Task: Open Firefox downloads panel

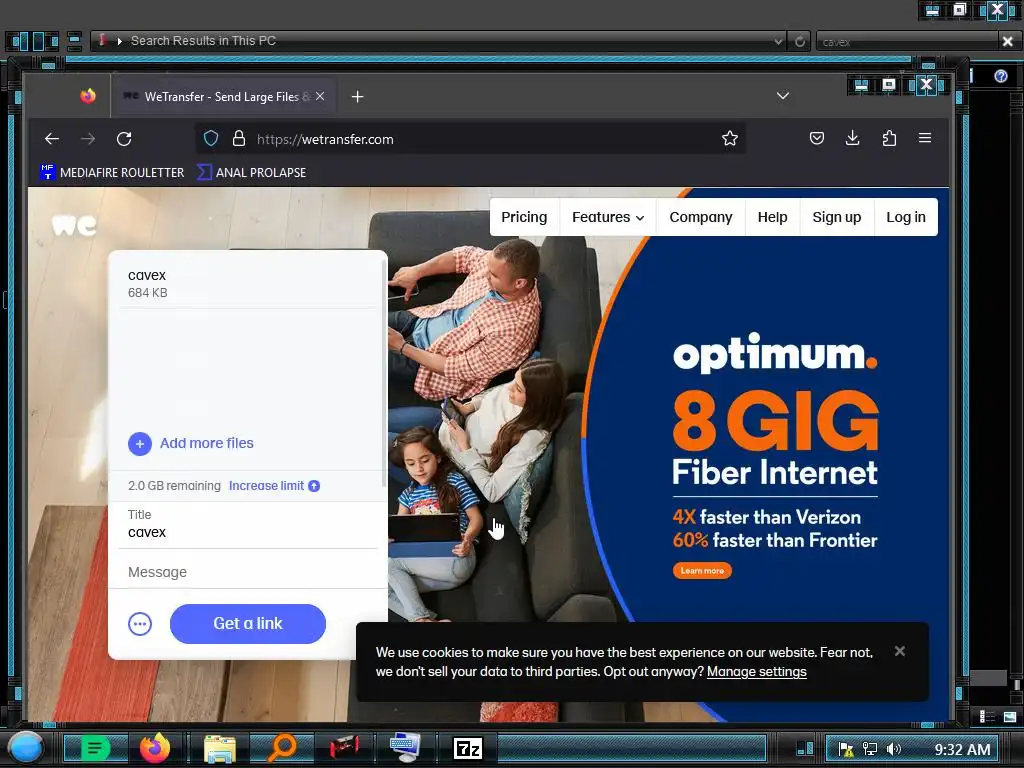Action: pos(852,138)
